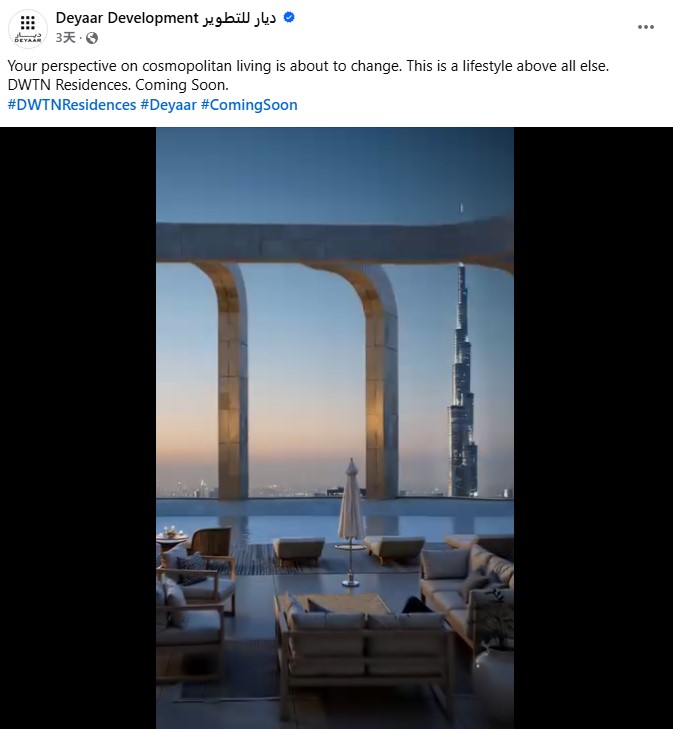Open the Deyaar profile picture logo

coord(28,29)
